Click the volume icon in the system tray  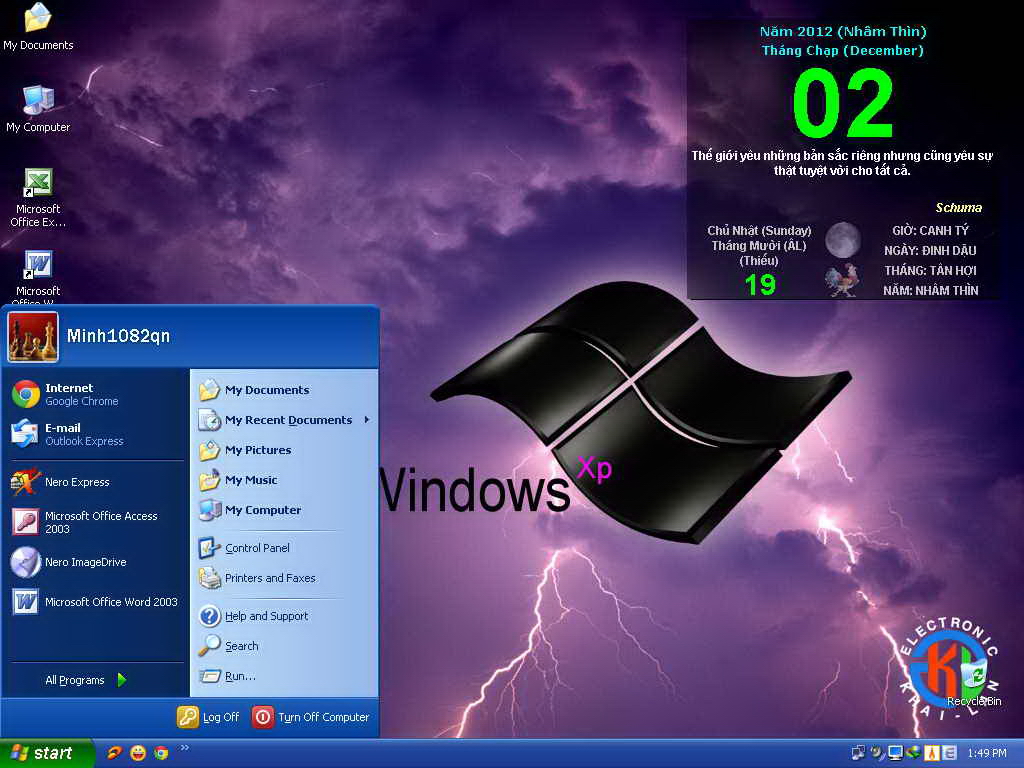[x=878, y=752]
